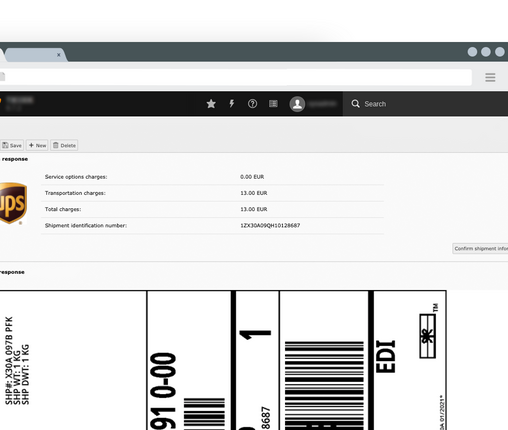The width and height of the screenshot is (508, 430).
Task: Delete the current record
Action: [64, 145]
